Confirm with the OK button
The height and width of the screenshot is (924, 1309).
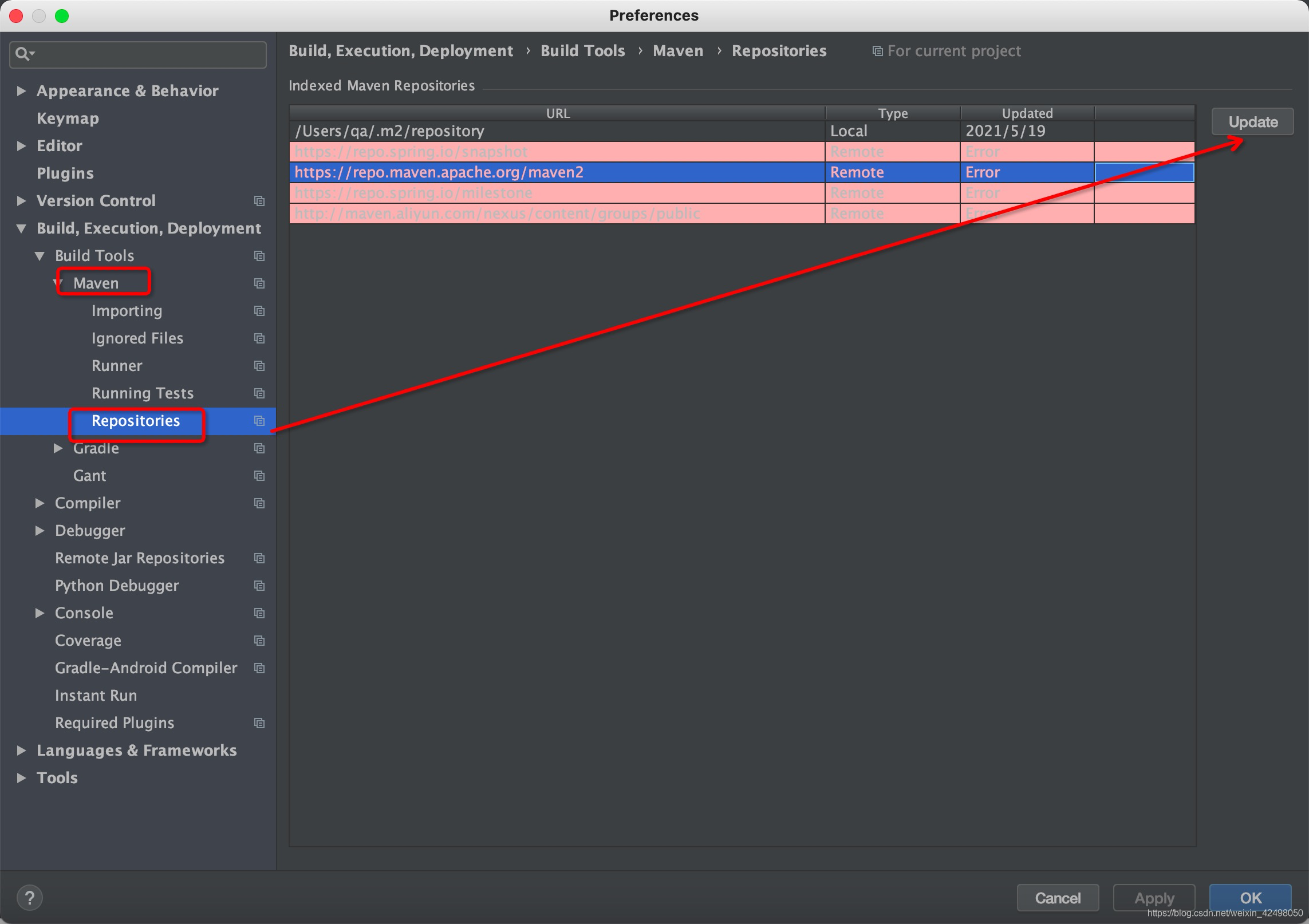coord(1250,898)
